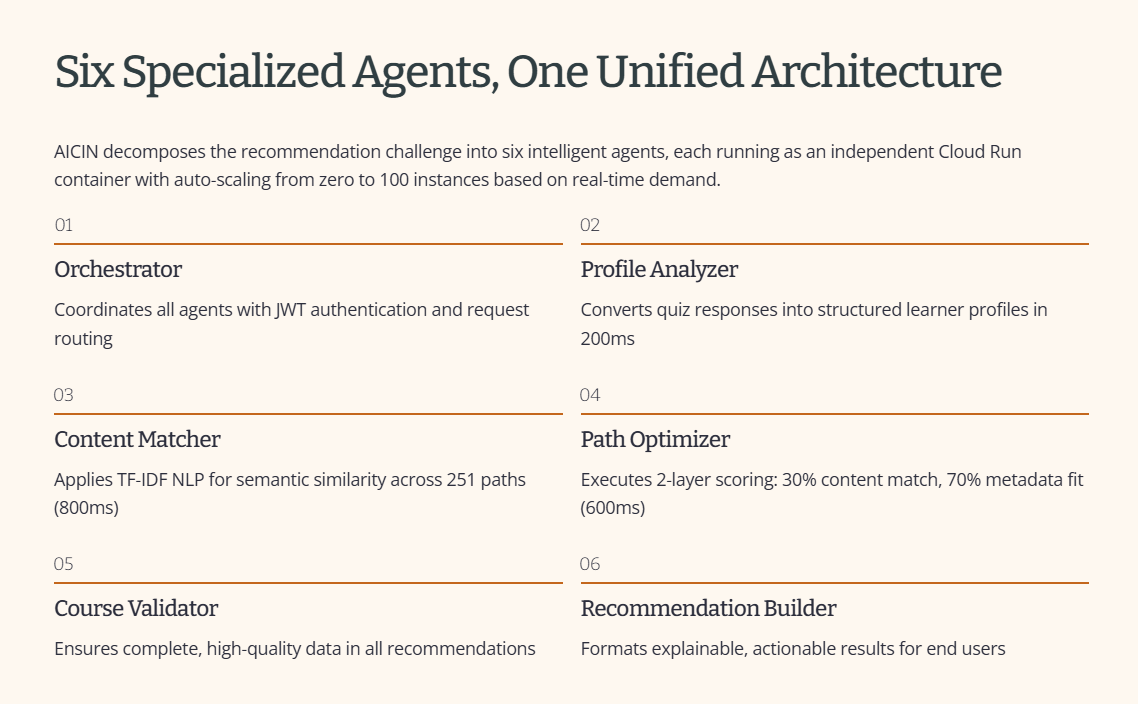Image resolution: width=1138 pixels, height=704 pixels.
Task: Click the number label 01
Action: pyautogui.click(x=64, y=225)
